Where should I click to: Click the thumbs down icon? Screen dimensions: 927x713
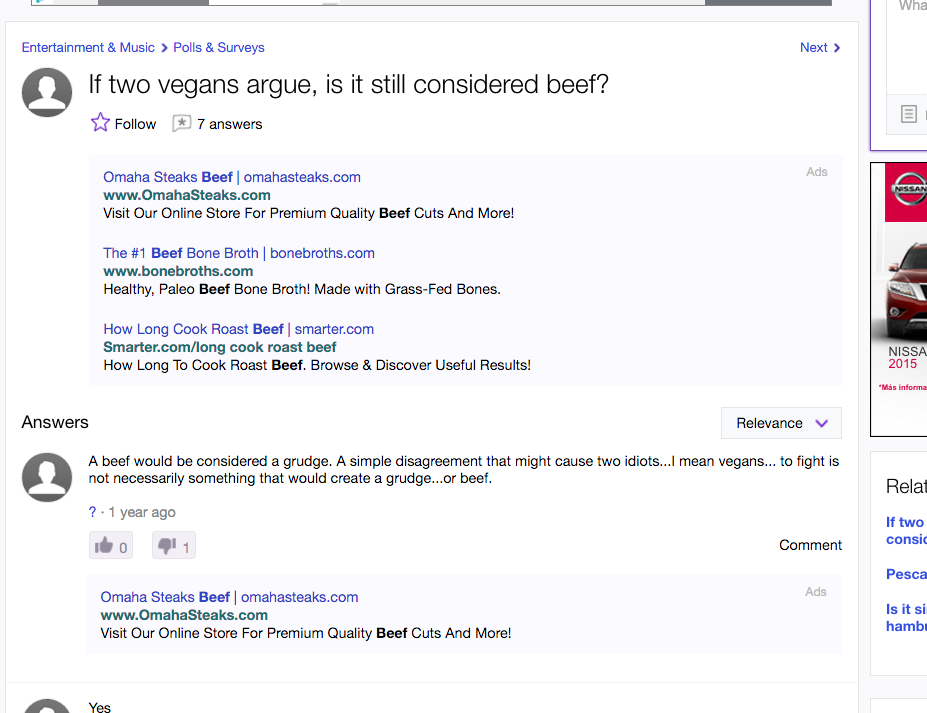pyautogui.click(x=167, y=546)
